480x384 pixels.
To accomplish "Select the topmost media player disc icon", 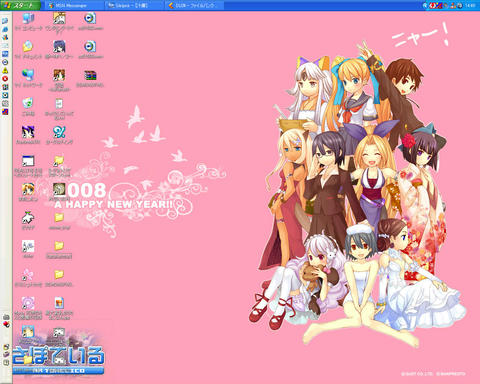I will pos(90,18).
